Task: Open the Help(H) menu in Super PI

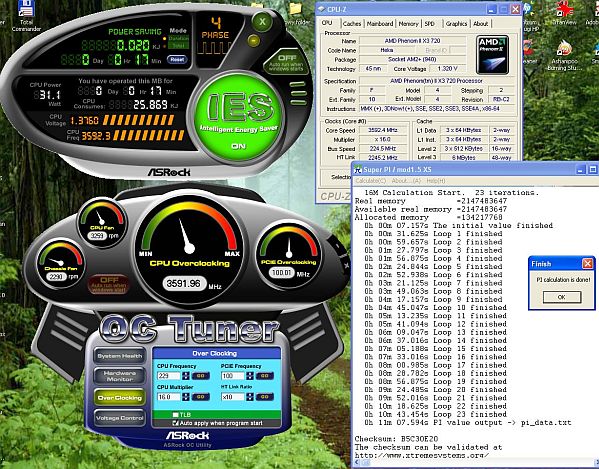Action: [436, 181]
